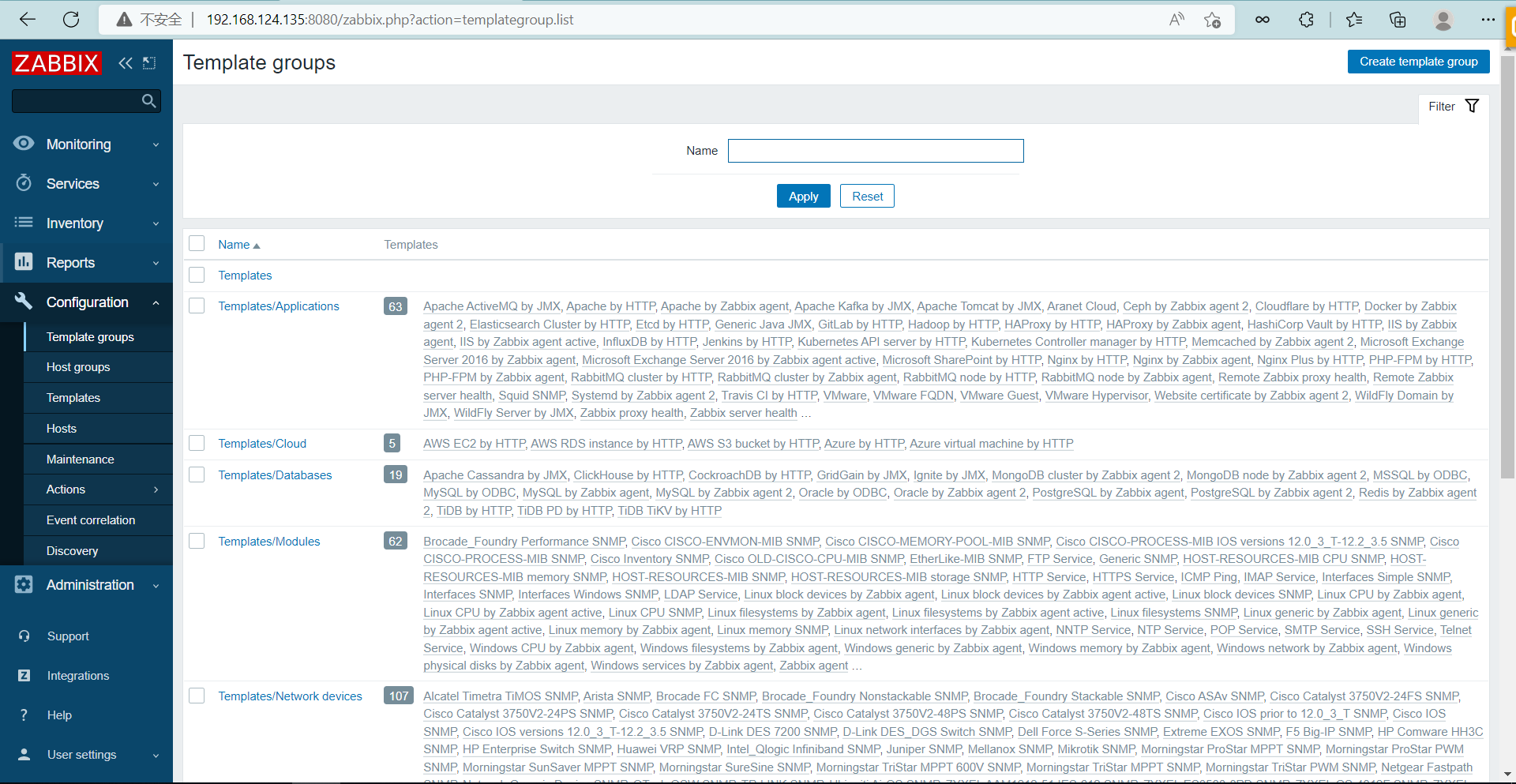Click the sidebar search magnifier icon
Screen dimensions: 1516x784
pos(148,100)
